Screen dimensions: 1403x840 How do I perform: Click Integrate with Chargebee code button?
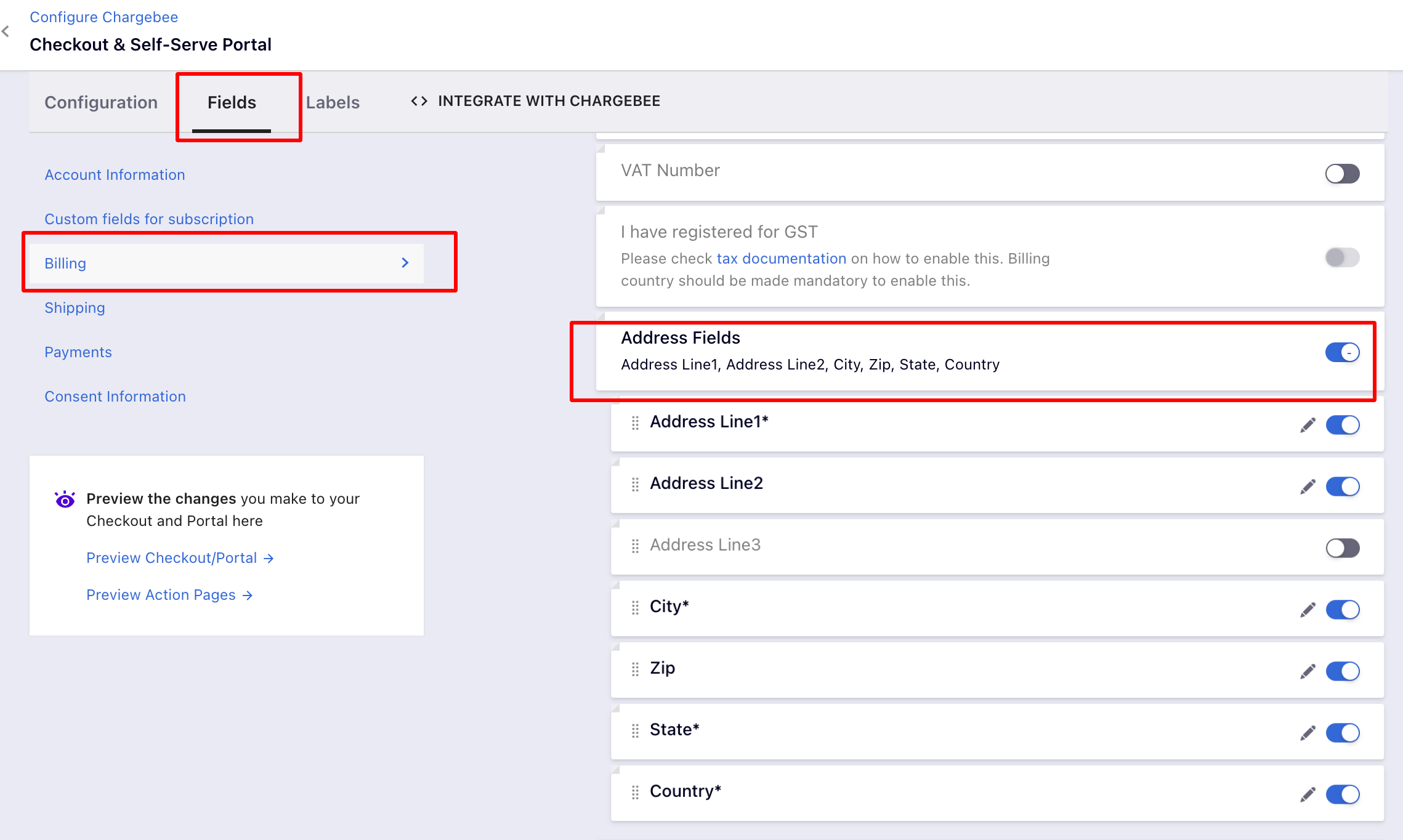point(535,101)
